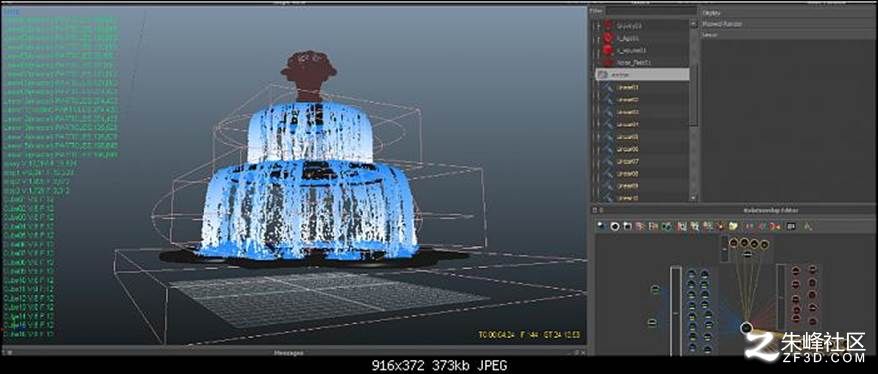Click the red bowtie icon in Relationship Editor toolbar

tap(776, 227)
